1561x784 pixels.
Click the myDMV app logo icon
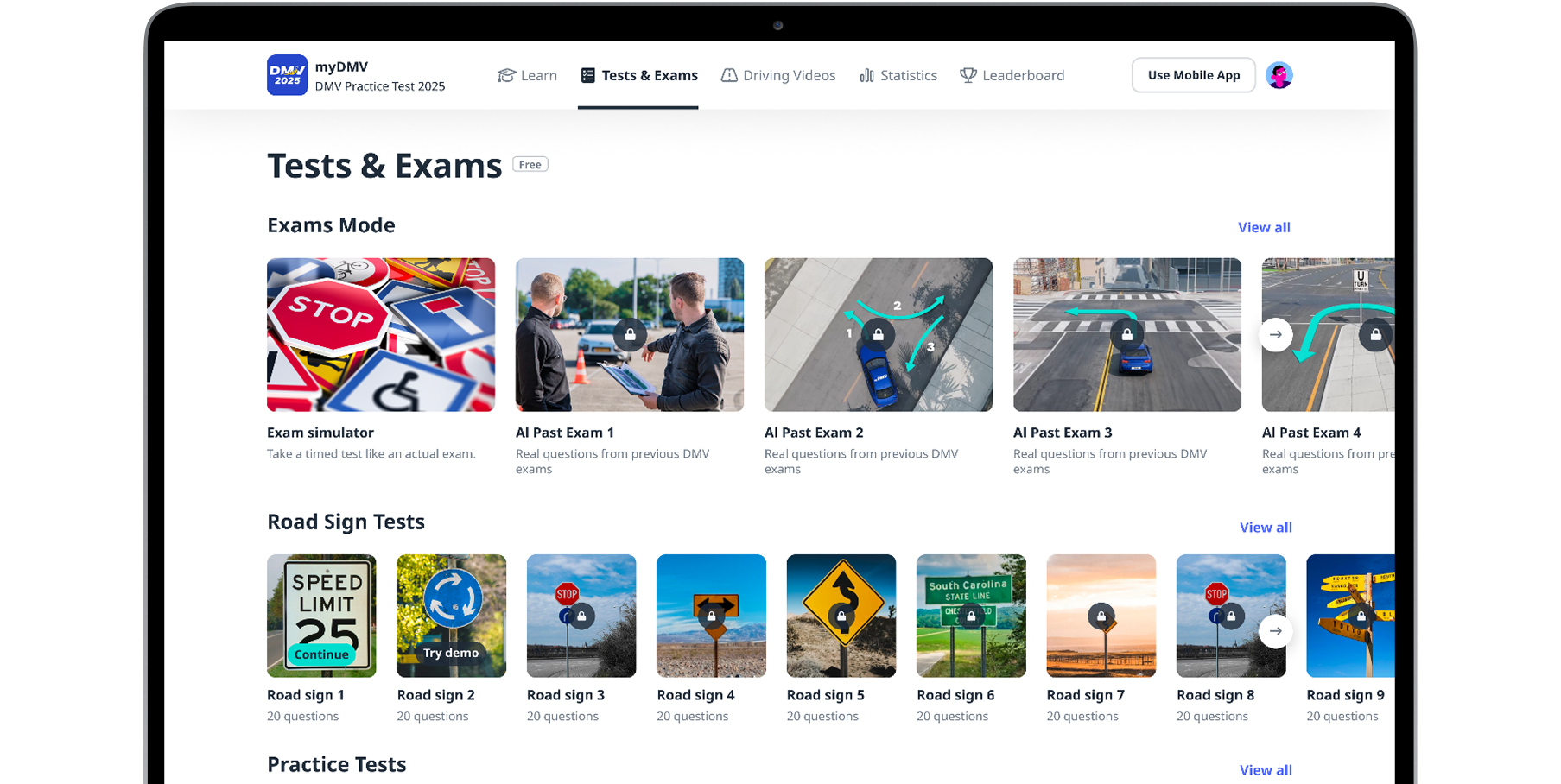(x=287, y=75)
